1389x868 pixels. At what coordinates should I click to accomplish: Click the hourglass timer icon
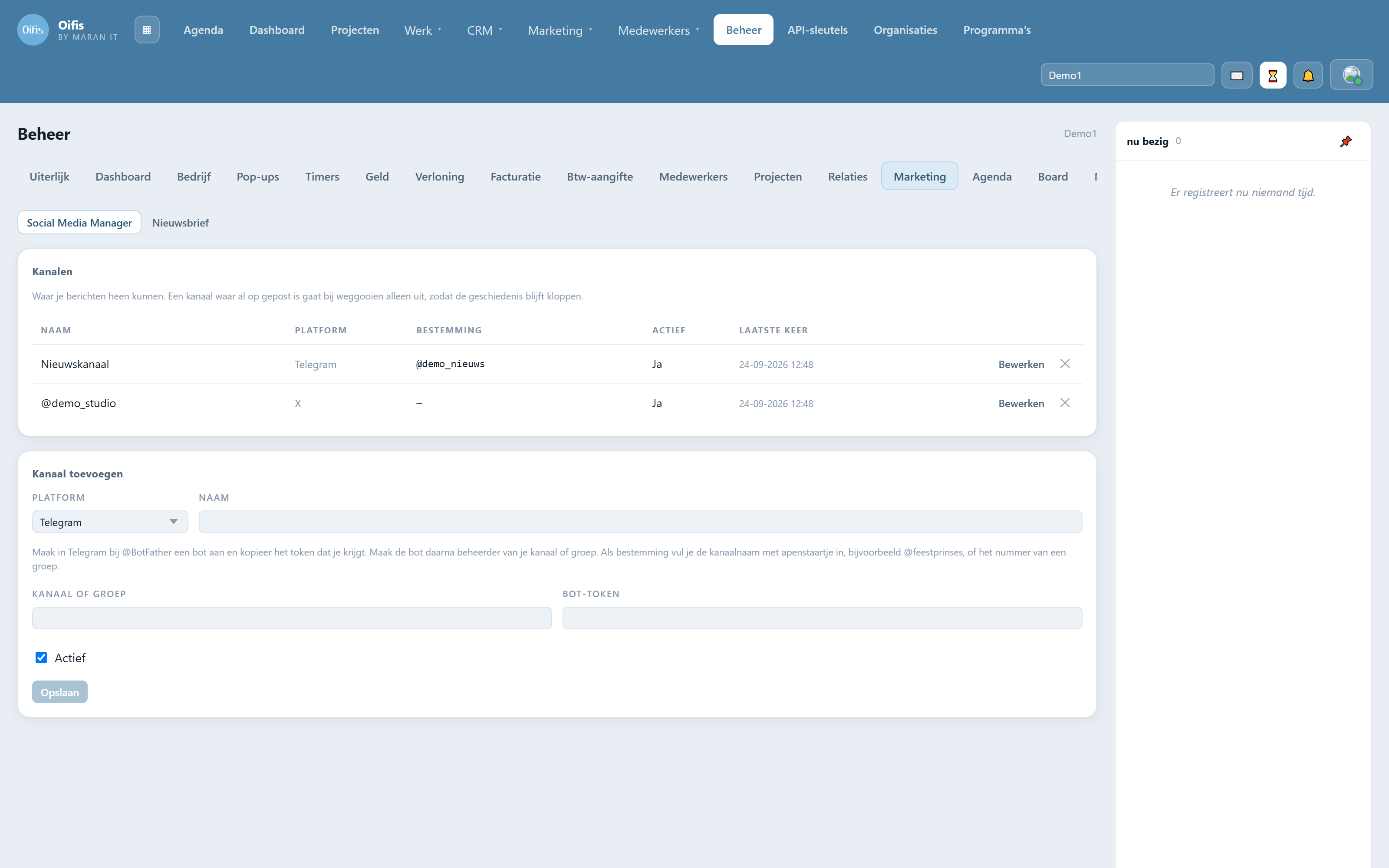[1273, 75]
